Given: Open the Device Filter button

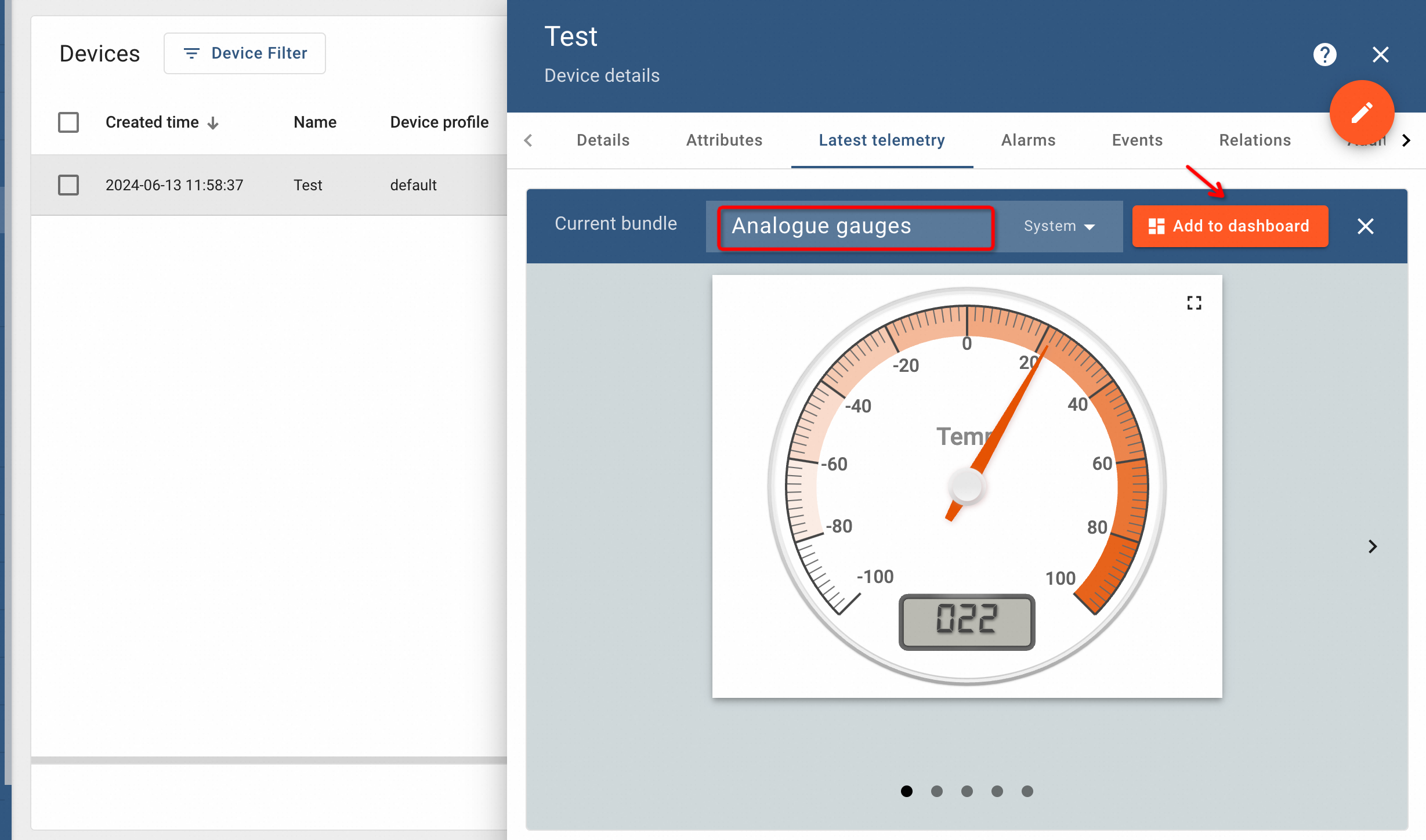Looking at the screenshot, I should pyautogui.click(x=245, y=53).
